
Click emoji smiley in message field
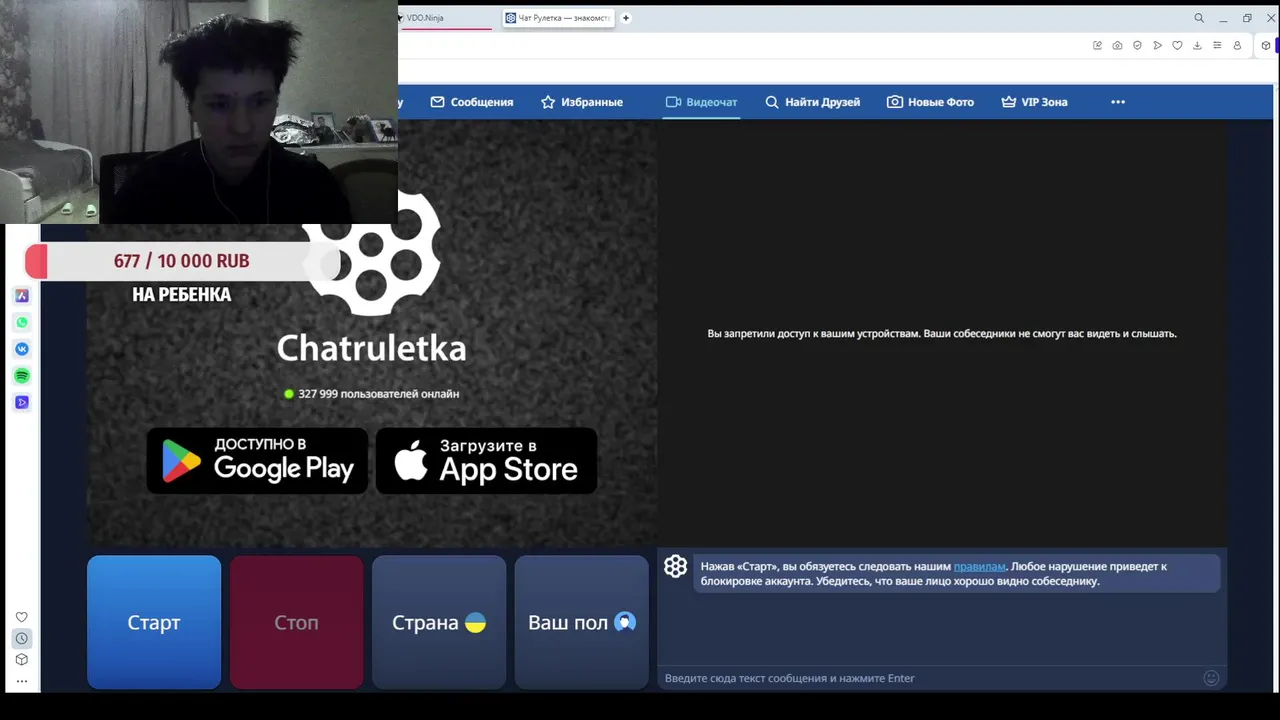(1211, 678)
